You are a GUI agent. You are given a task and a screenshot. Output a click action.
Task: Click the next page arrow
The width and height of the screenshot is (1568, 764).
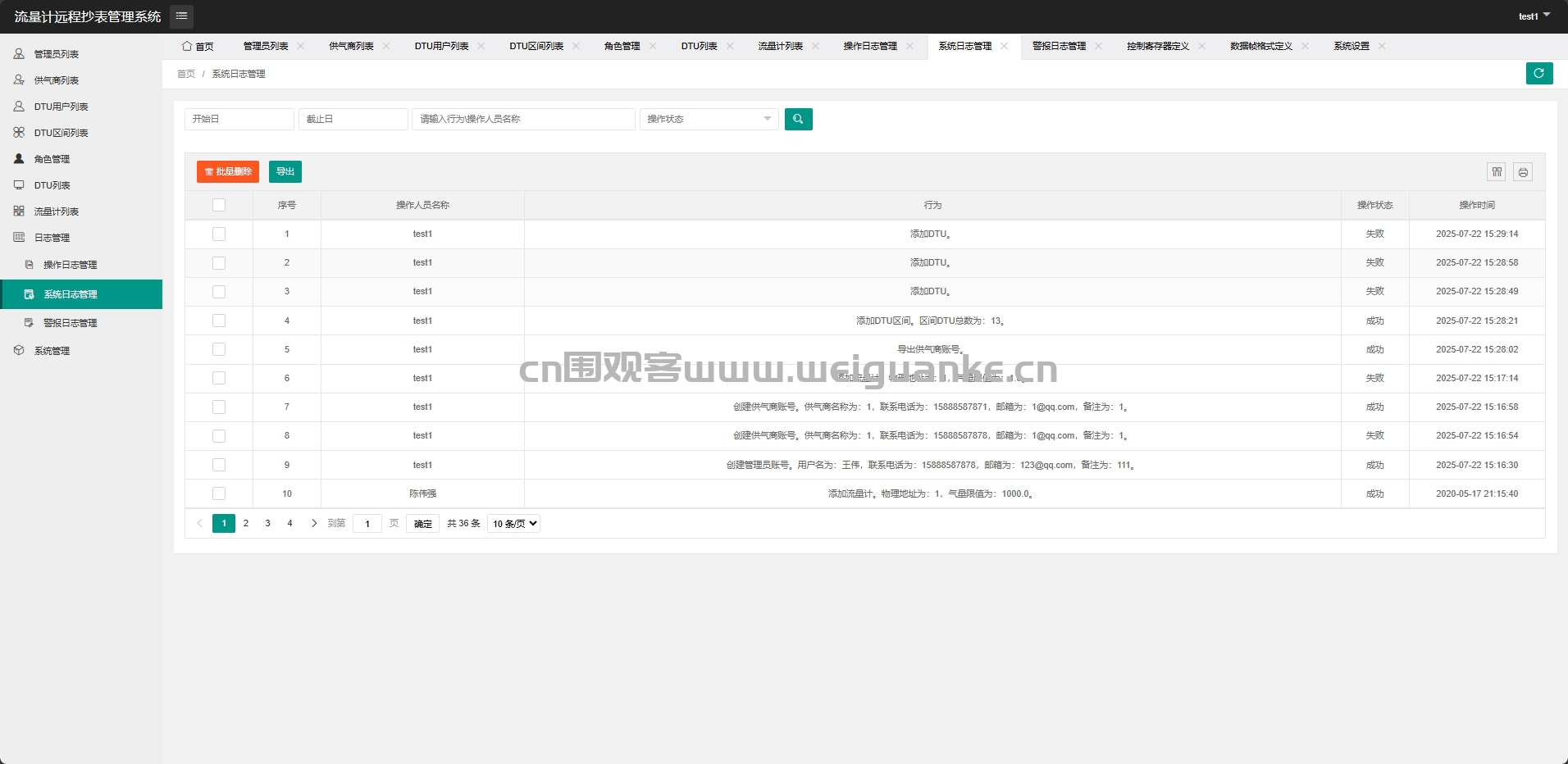(314, 523)
